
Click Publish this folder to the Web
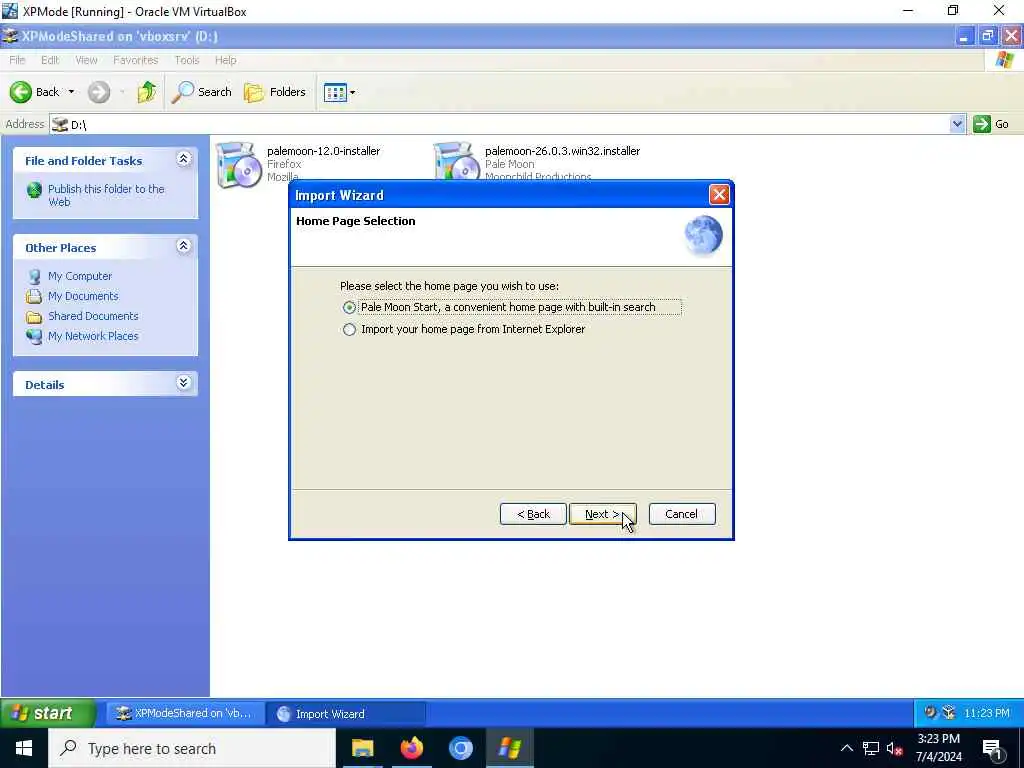click(106, 195)
